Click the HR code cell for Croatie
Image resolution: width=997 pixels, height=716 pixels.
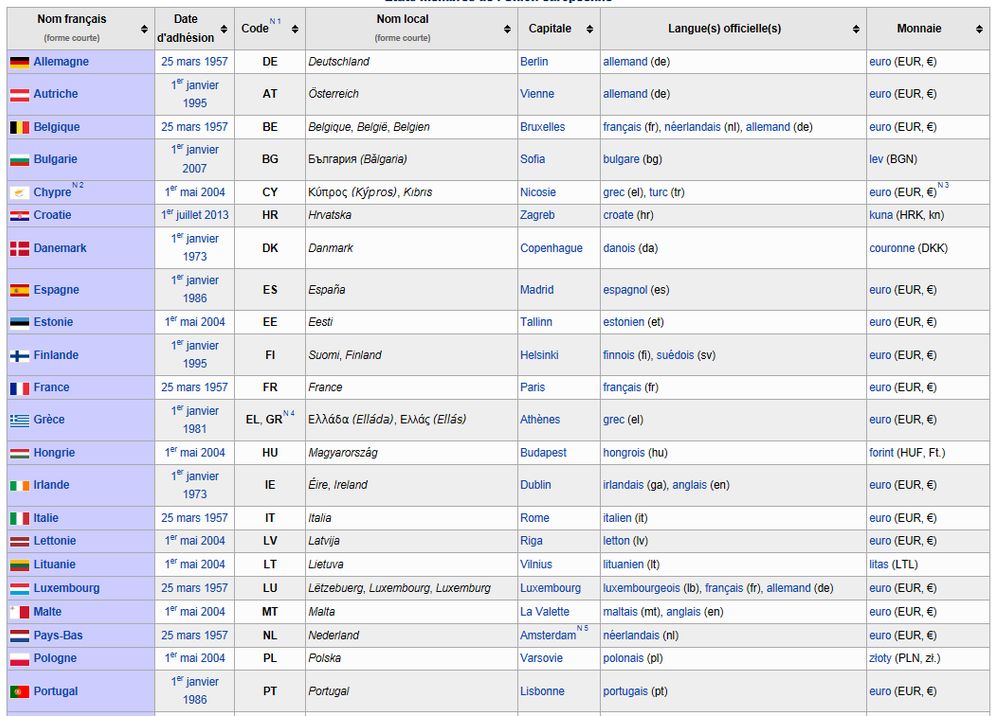tap(270, 215)
